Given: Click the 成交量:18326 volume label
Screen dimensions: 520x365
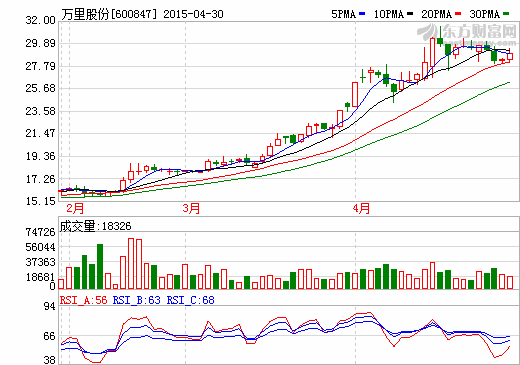Looking at the screenshot, I should coord(95,226).
